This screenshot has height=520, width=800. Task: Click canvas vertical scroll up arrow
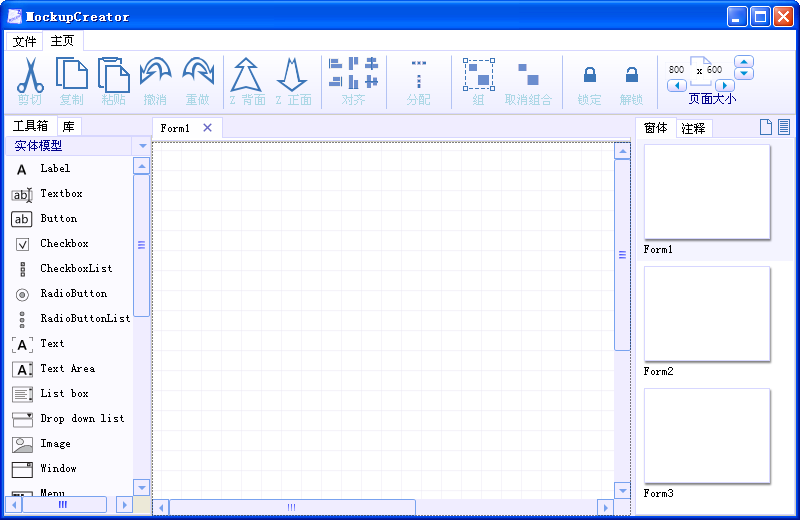(x=622, y=152)
